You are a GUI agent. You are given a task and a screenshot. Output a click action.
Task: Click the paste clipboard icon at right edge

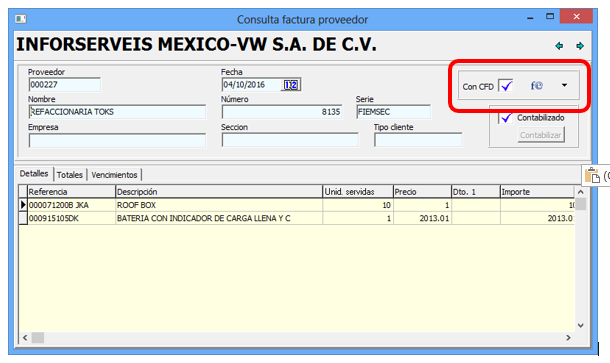[592, 175]
